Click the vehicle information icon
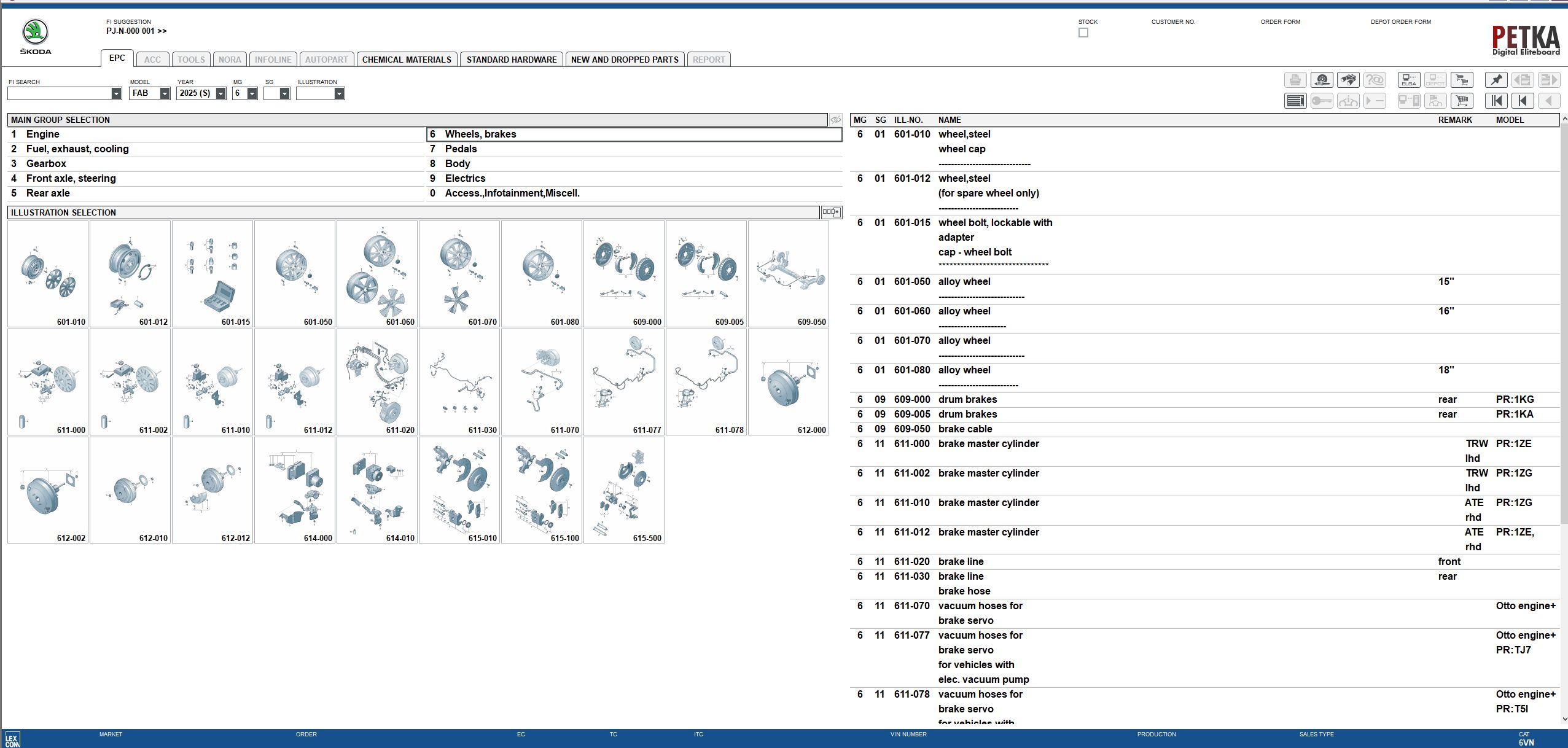The width and height of the screenshot is (1568, 748). click(x=1348, y=101)
